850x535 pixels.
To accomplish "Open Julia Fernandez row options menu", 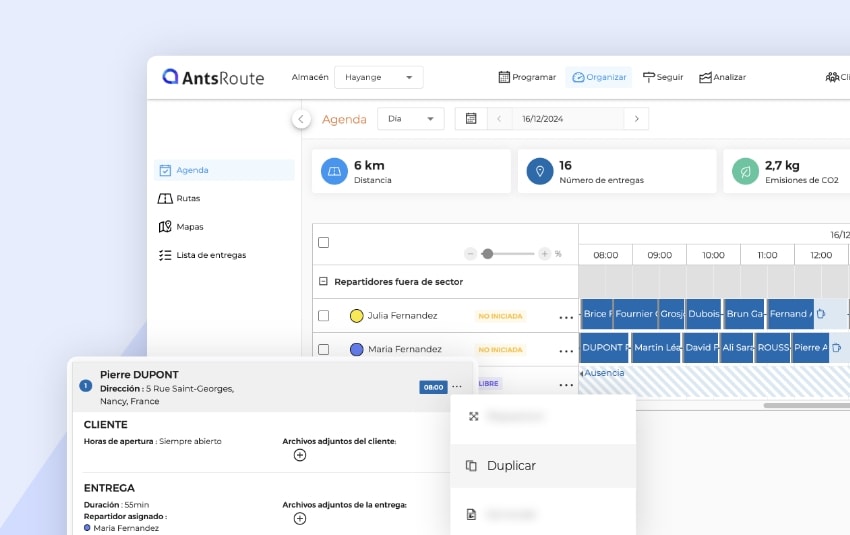I will (x=566, y=317).
